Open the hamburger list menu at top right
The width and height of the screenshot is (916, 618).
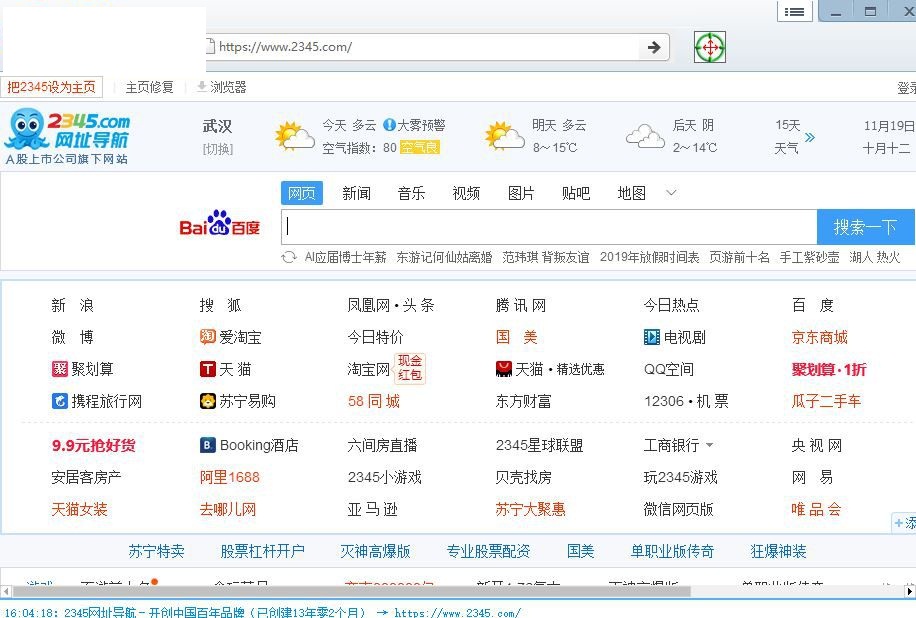tap(795, 11)
